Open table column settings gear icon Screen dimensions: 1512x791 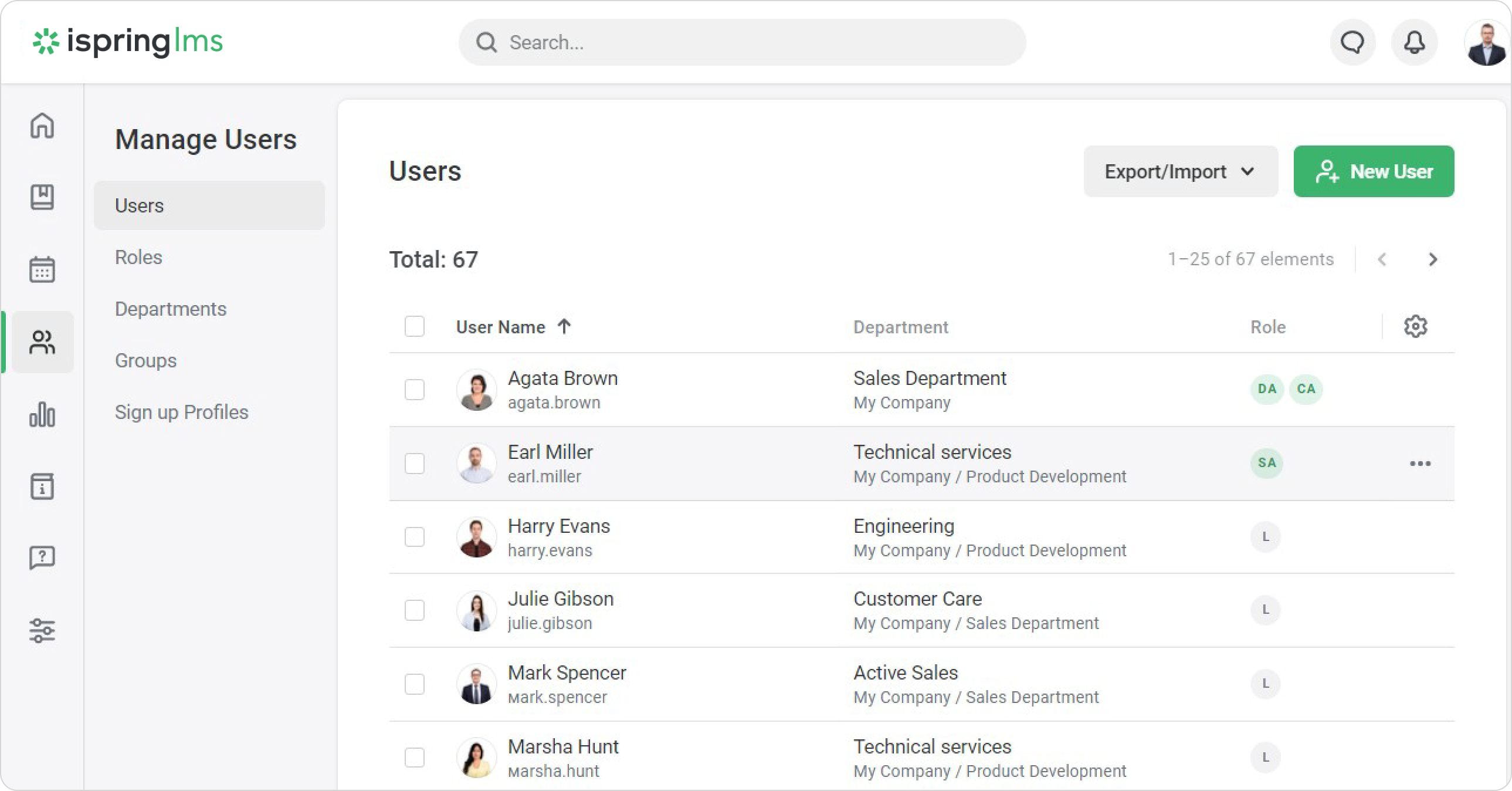click(1415, 326)
